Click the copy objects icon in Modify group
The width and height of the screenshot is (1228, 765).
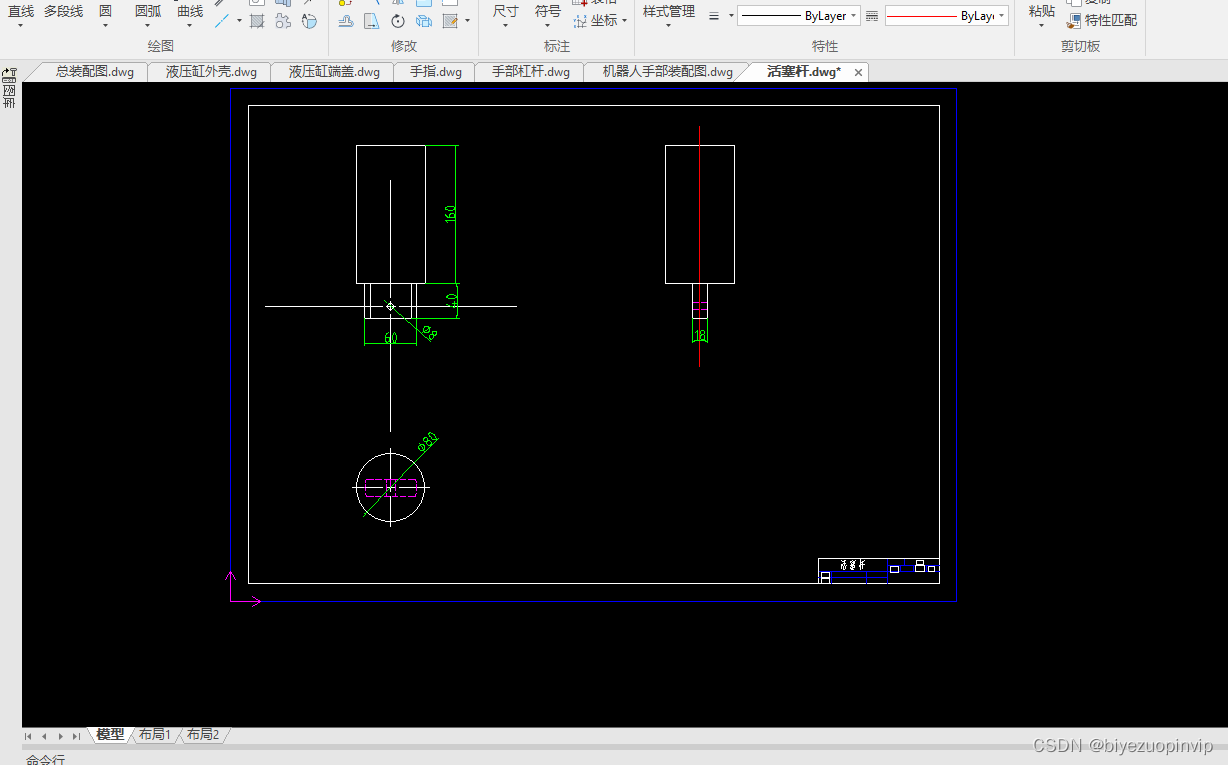click(424, 21)
